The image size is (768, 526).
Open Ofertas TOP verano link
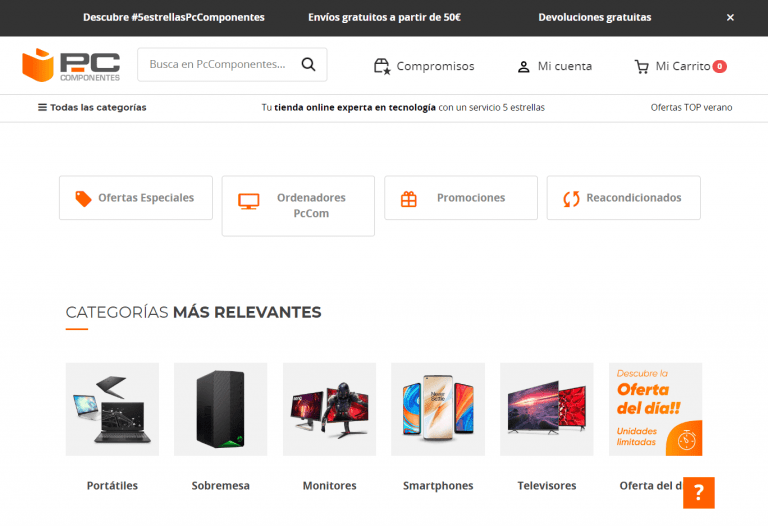point(691,107)
